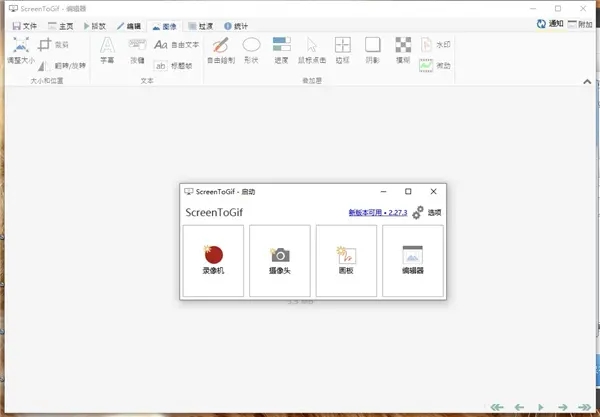Switch to the 编辑 ribbon tab
Viewport: 600px width, 417px height.
point(127,25)
